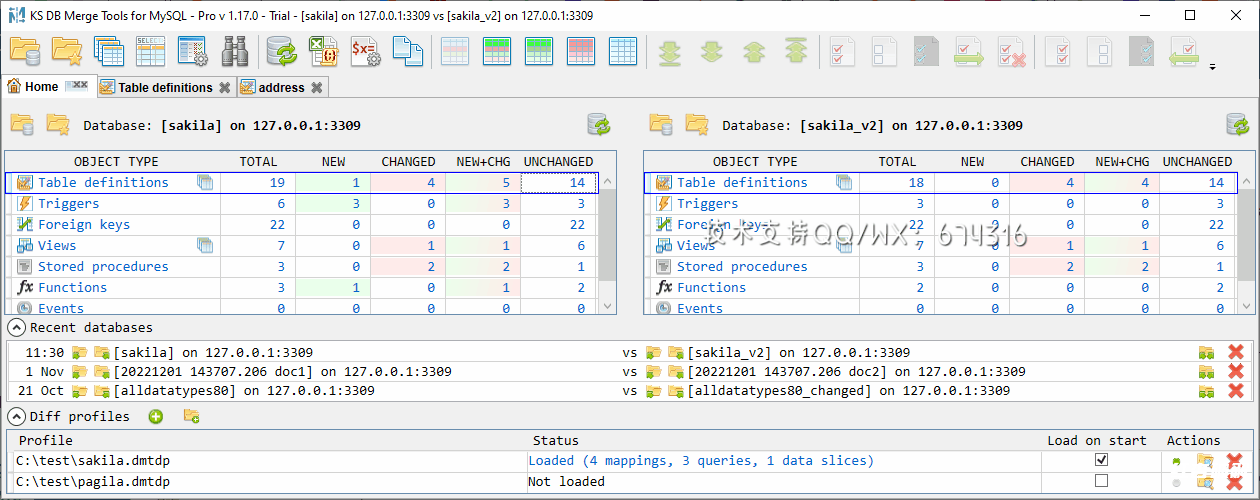Open database button in toolbar
1260x500 pixels.
(x=24, y=50)
